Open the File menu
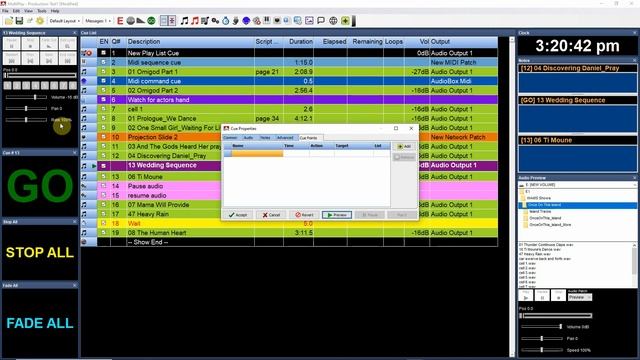640x360 pixels. [x=5, y=11]
